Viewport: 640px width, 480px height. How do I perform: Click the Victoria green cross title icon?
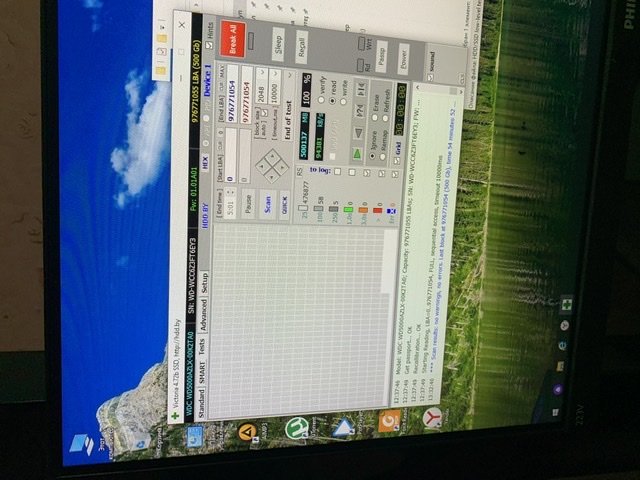(175, 416)
